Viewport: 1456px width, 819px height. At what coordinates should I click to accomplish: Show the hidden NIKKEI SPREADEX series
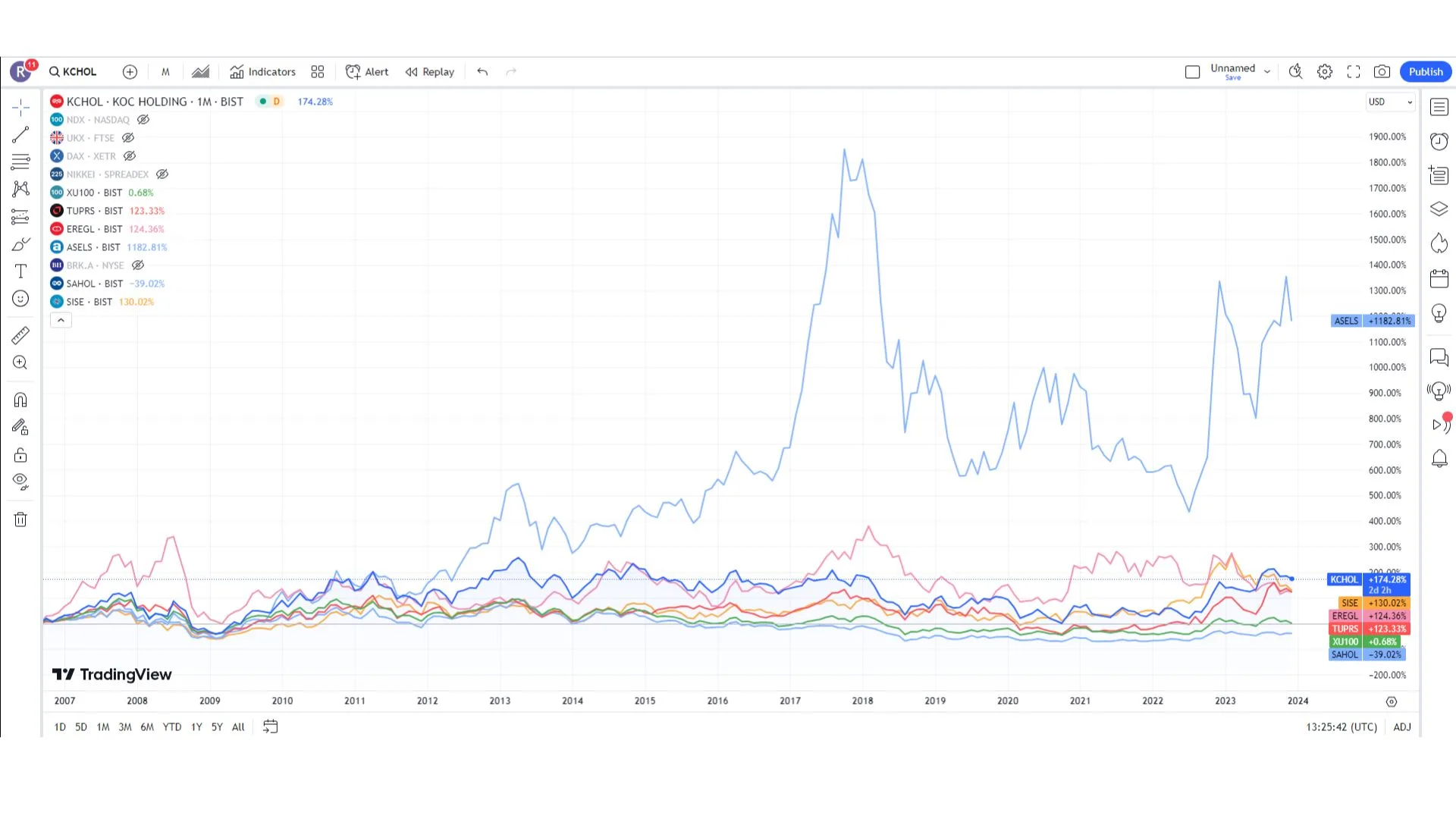click(x=162, y=174)
